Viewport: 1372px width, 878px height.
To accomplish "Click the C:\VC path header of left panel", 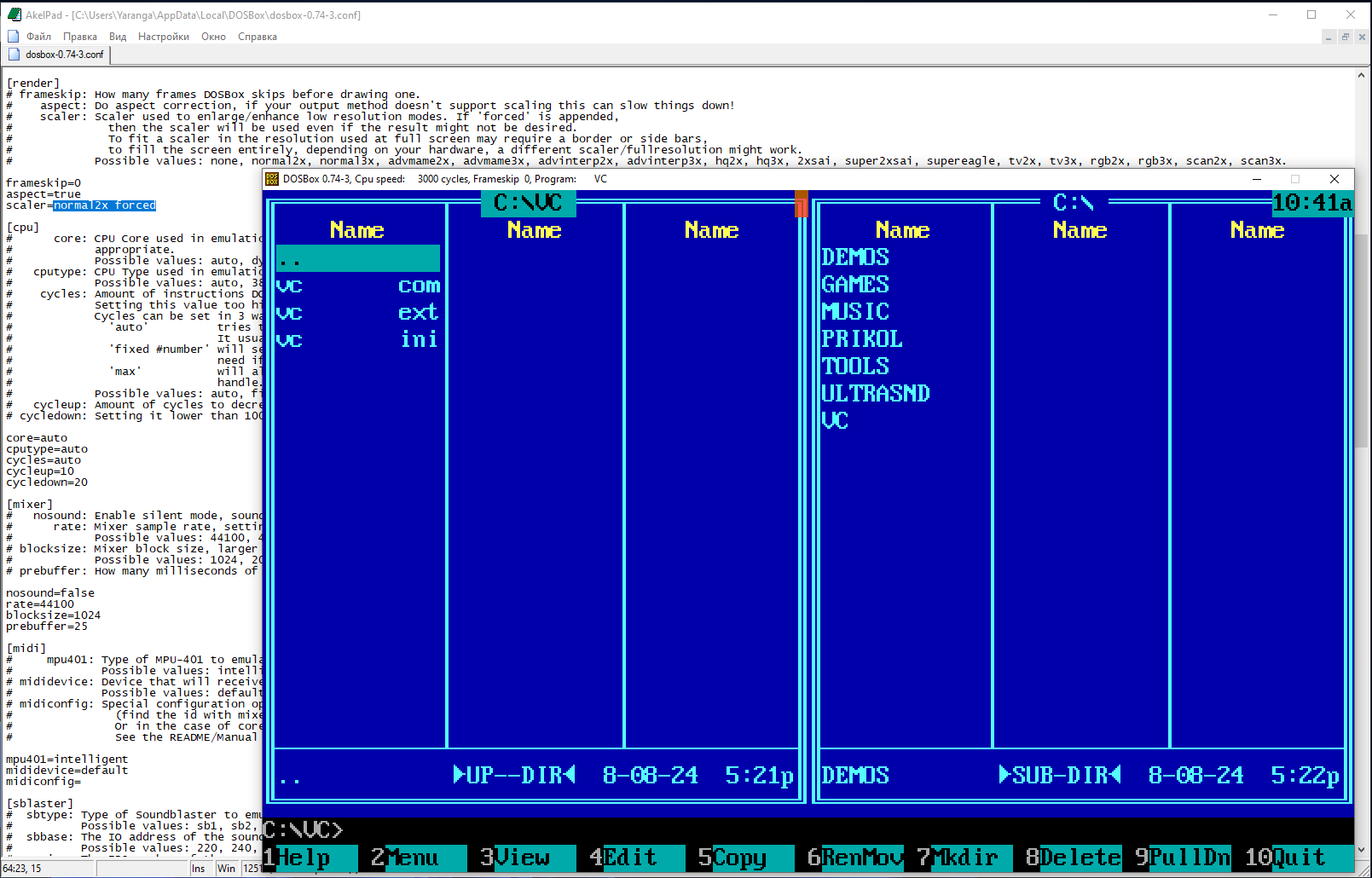I will 529,203.
